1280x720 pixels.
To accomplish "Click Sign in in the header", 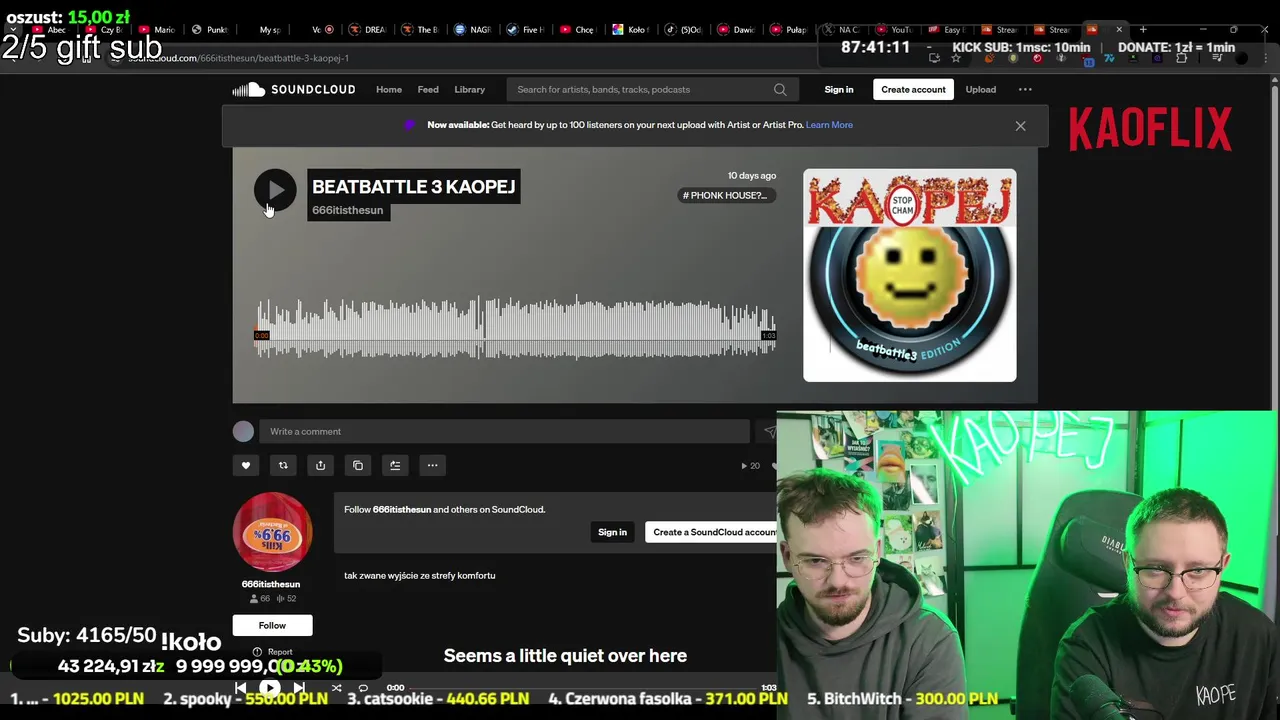I will tap(839, 89).
